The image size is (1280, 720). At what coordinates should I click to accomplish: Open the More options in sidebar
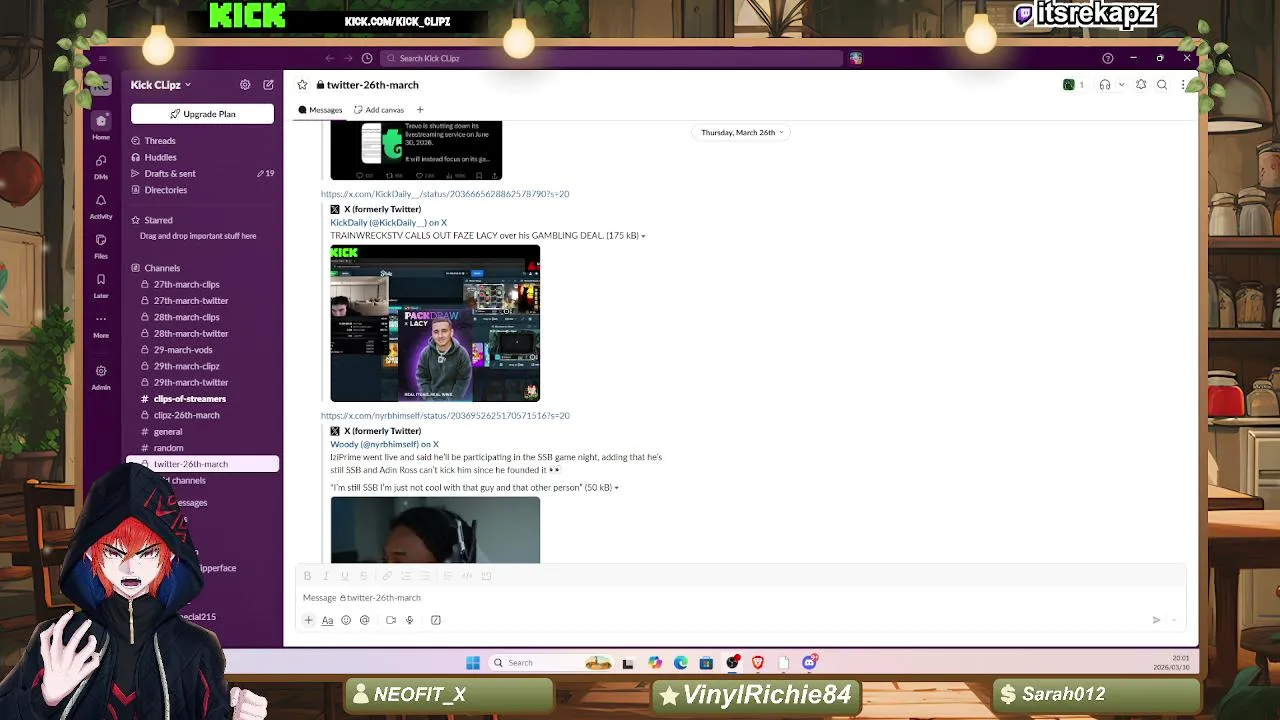(101, 325)
